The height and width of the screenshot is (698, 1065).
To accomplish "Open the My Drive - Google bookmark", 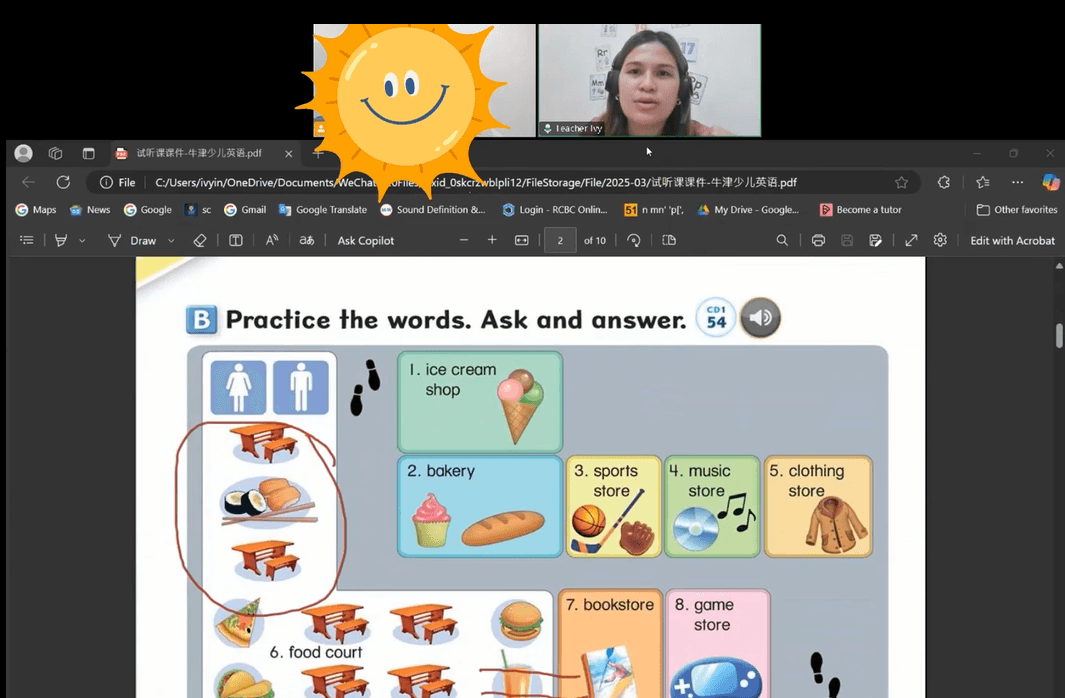I will (x=748, y=210).
